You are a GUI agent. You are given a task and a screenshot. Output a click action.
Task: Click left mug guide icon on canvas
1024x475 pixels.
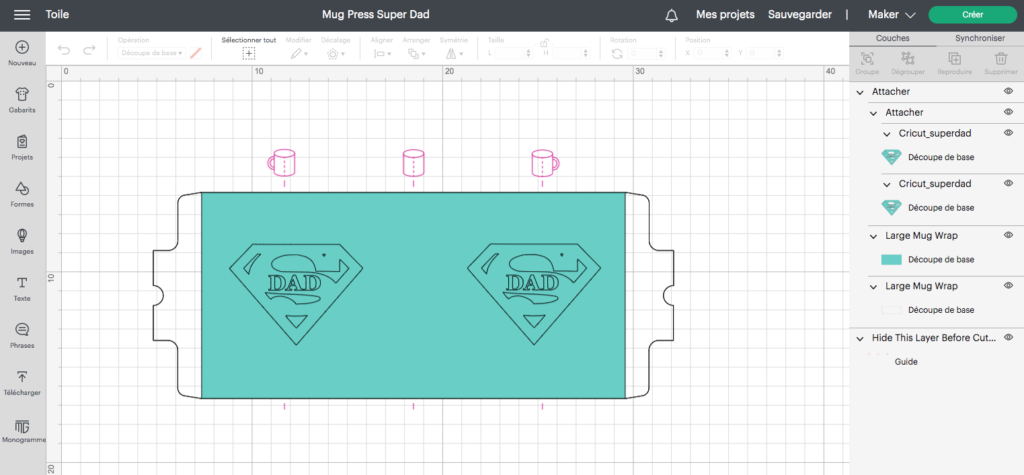(281, 163)
